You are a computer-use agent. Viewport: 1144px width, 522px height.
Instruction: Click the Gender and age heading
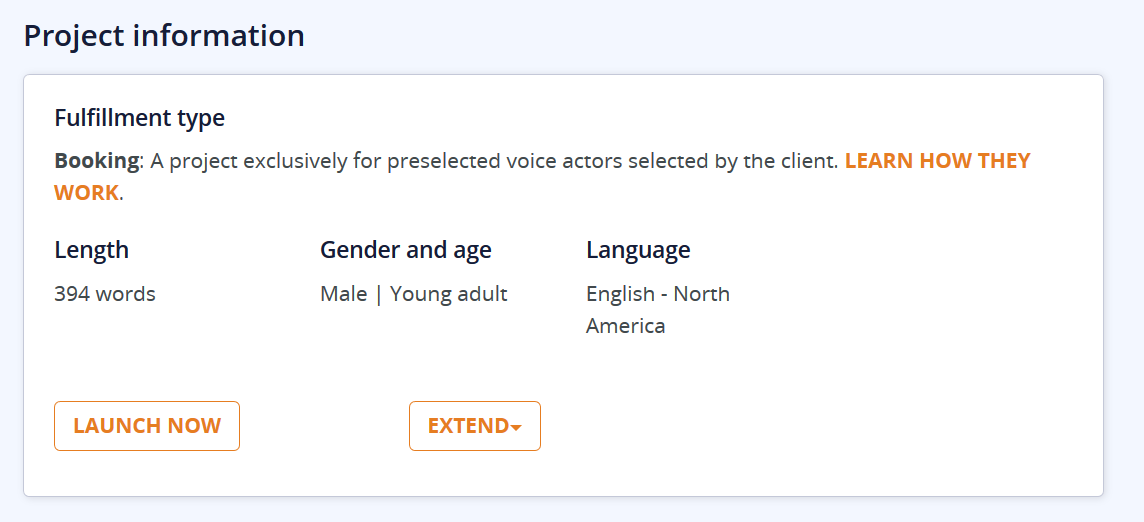pyautogui.click(x=406, y=250)
